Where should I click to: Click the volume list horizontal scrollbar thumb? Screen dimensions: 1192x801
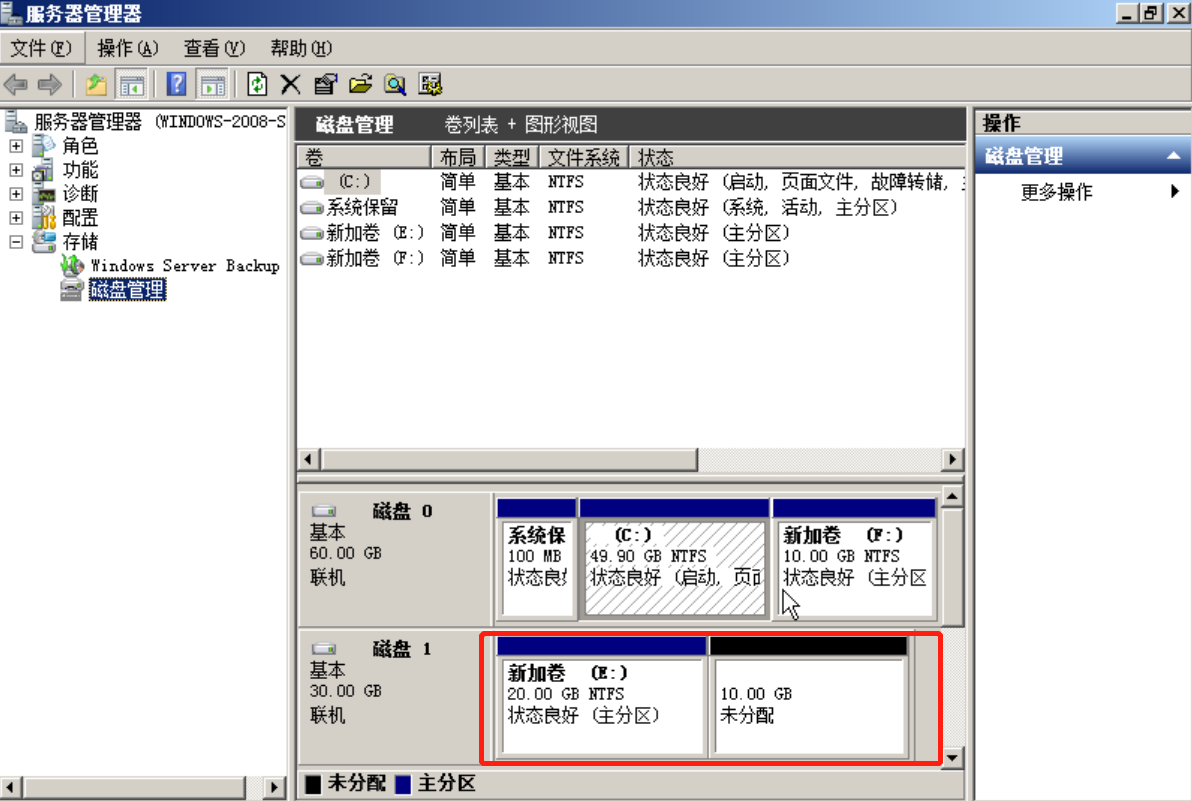(509, 459)
